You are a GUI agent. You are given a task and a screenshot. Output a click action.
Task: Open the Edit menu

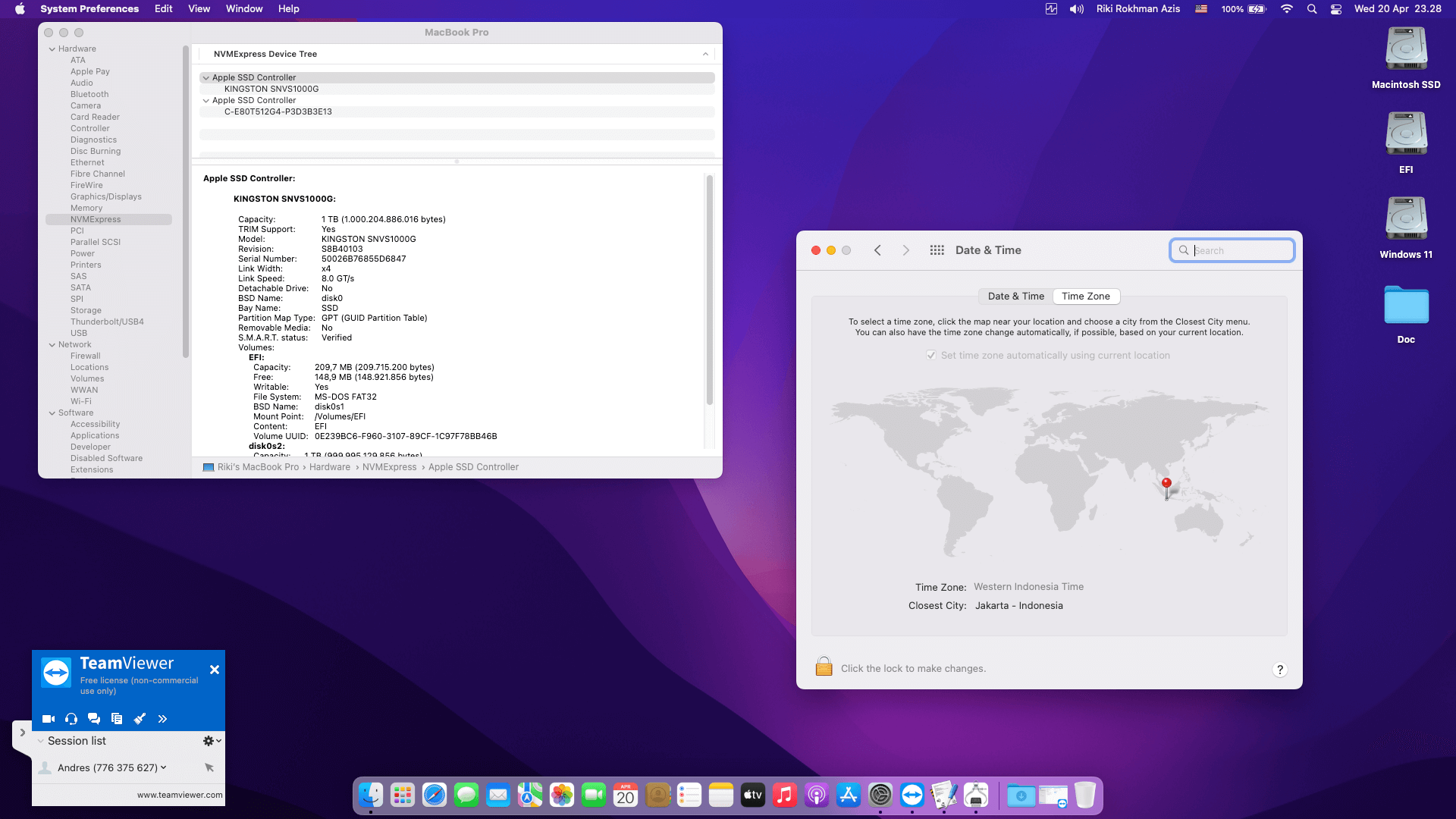click(x=163, y=9)
